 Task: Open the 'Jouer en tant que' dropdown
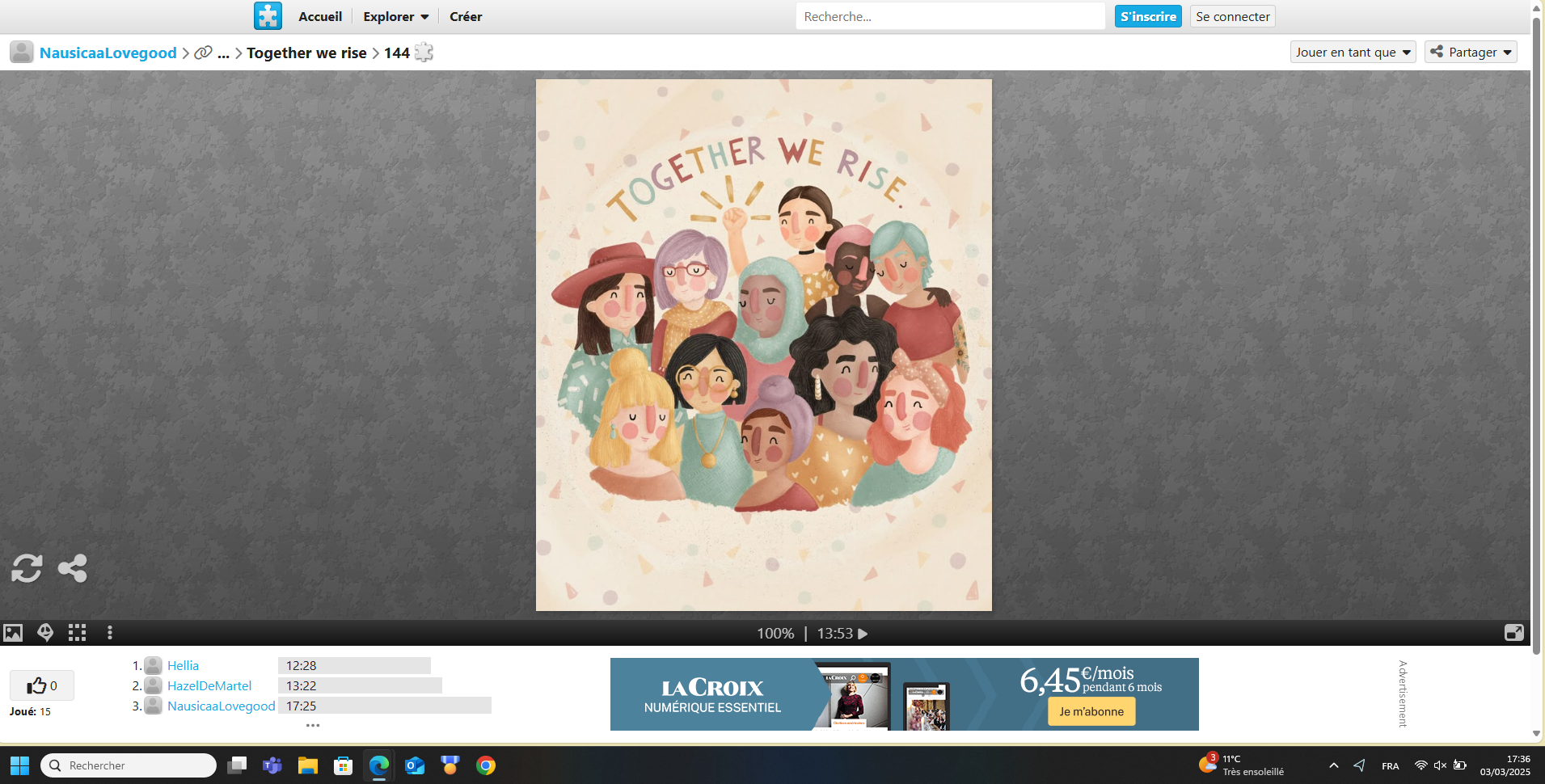(x=1353, y=52)
